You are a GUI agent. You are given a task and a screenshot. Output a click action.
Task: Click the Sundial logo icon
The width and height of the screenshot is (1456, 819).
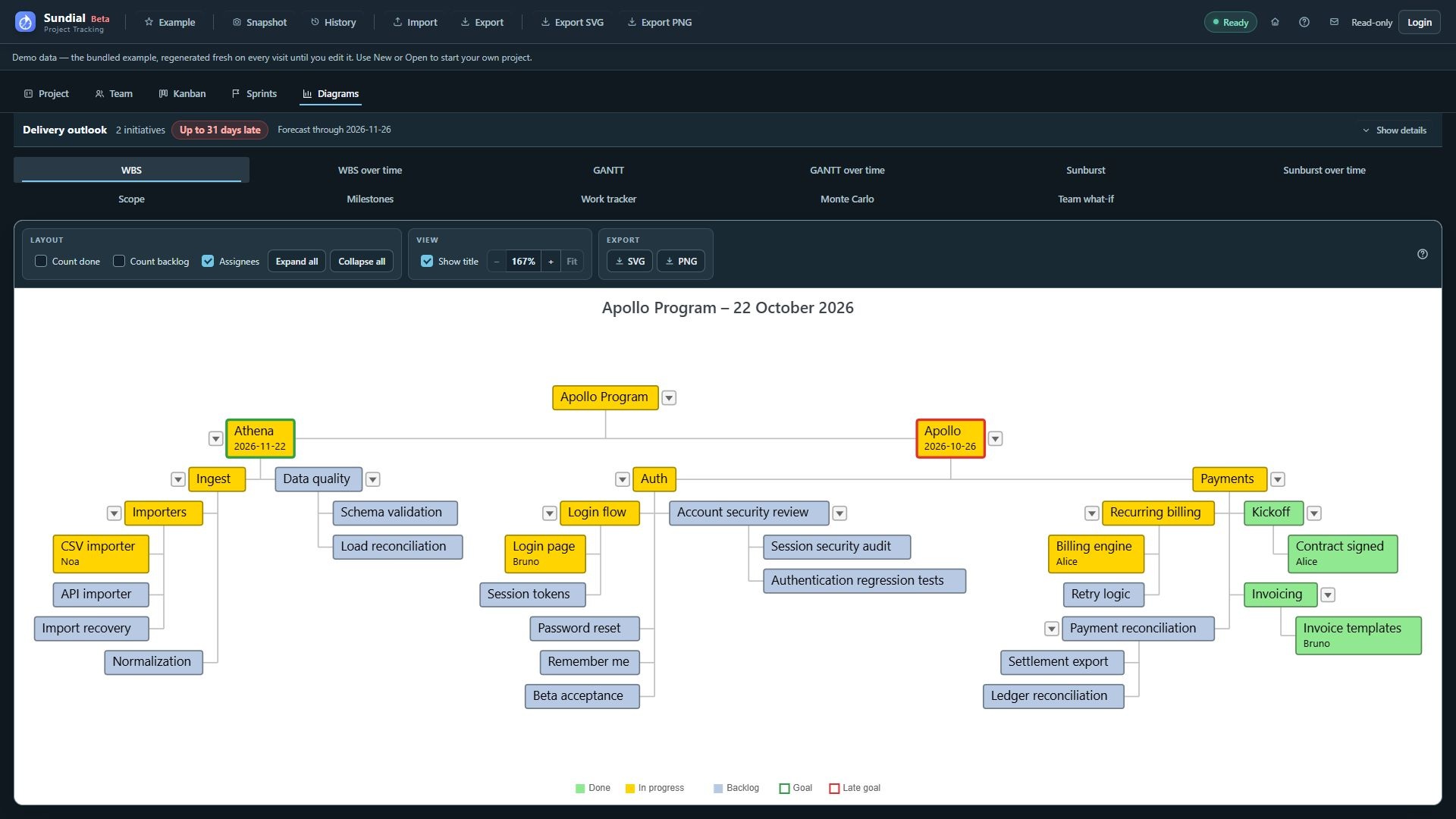coord(25,22)
